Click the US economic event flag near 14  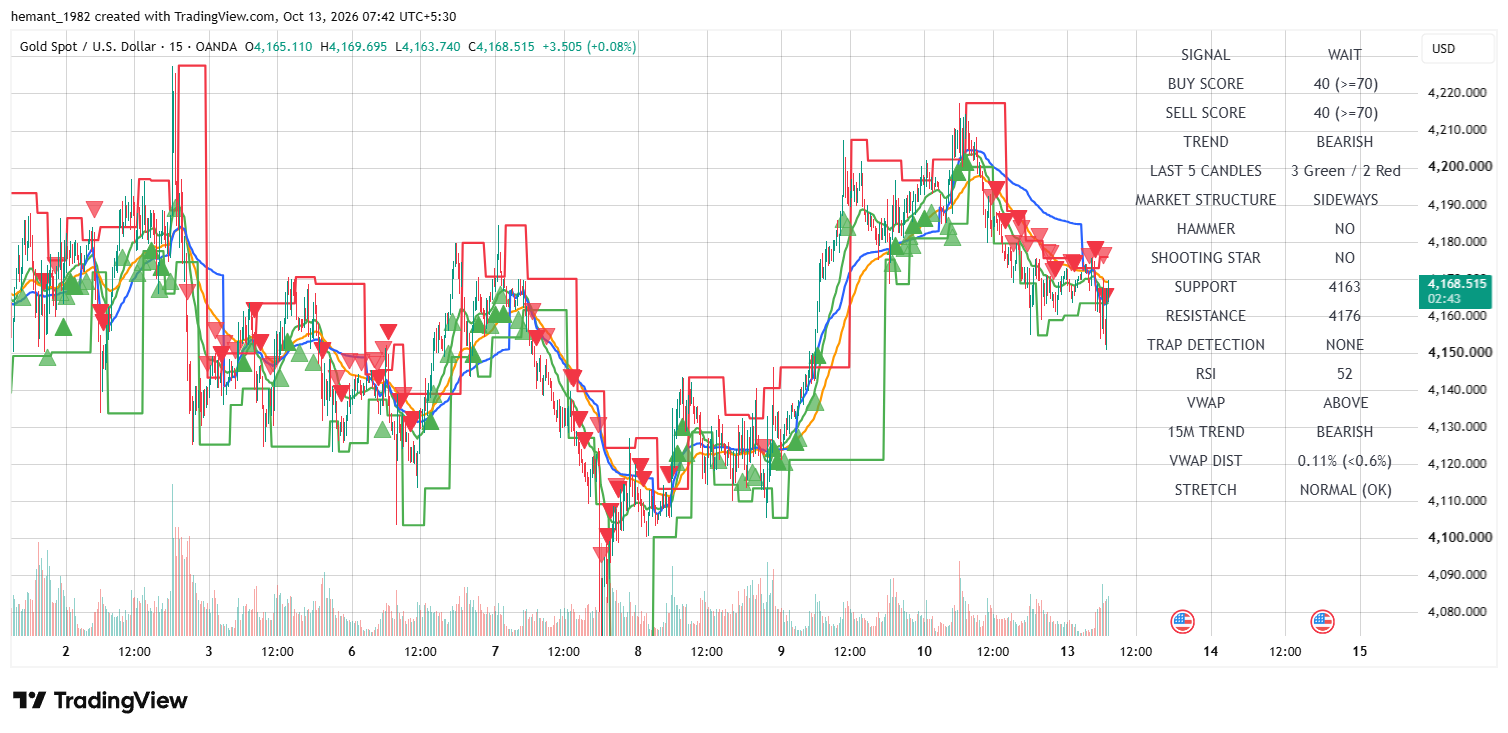point(1182,622)
